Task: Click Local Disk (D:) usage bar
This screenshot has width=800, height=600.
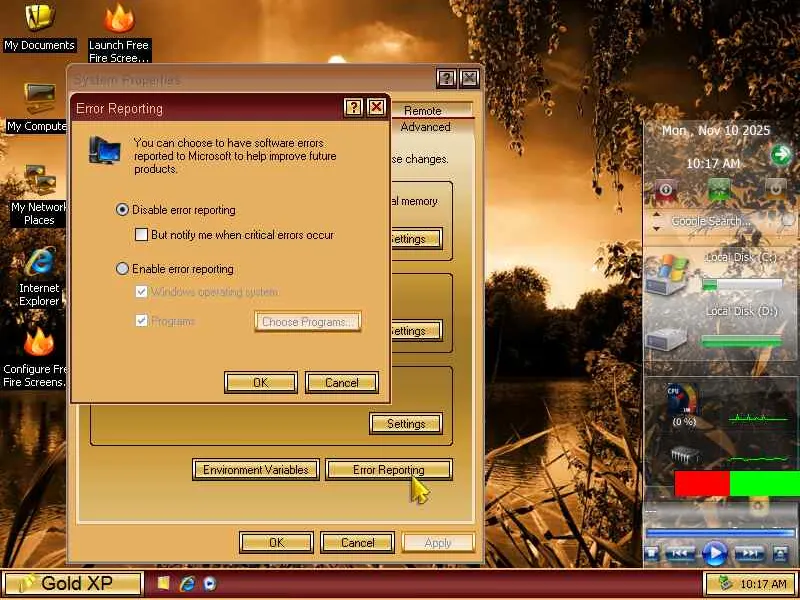Action: (742, 341)
